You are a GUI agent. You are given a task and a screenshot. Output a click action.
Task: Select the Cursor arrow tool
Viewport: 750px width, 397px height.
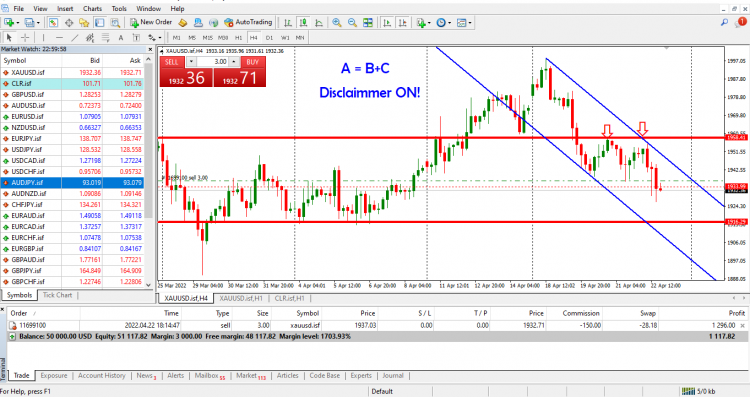9,37
